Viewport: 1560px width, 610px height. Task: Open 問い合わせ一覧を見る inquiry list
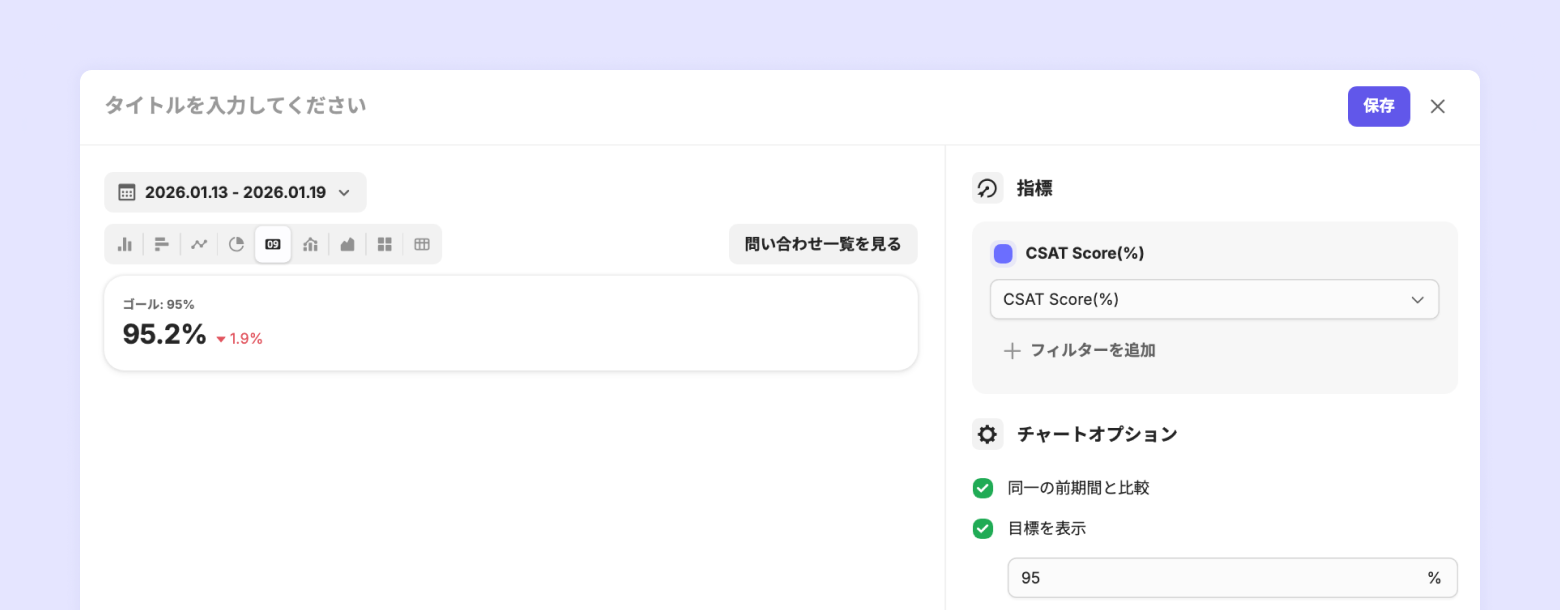click(x=823, y=244)
